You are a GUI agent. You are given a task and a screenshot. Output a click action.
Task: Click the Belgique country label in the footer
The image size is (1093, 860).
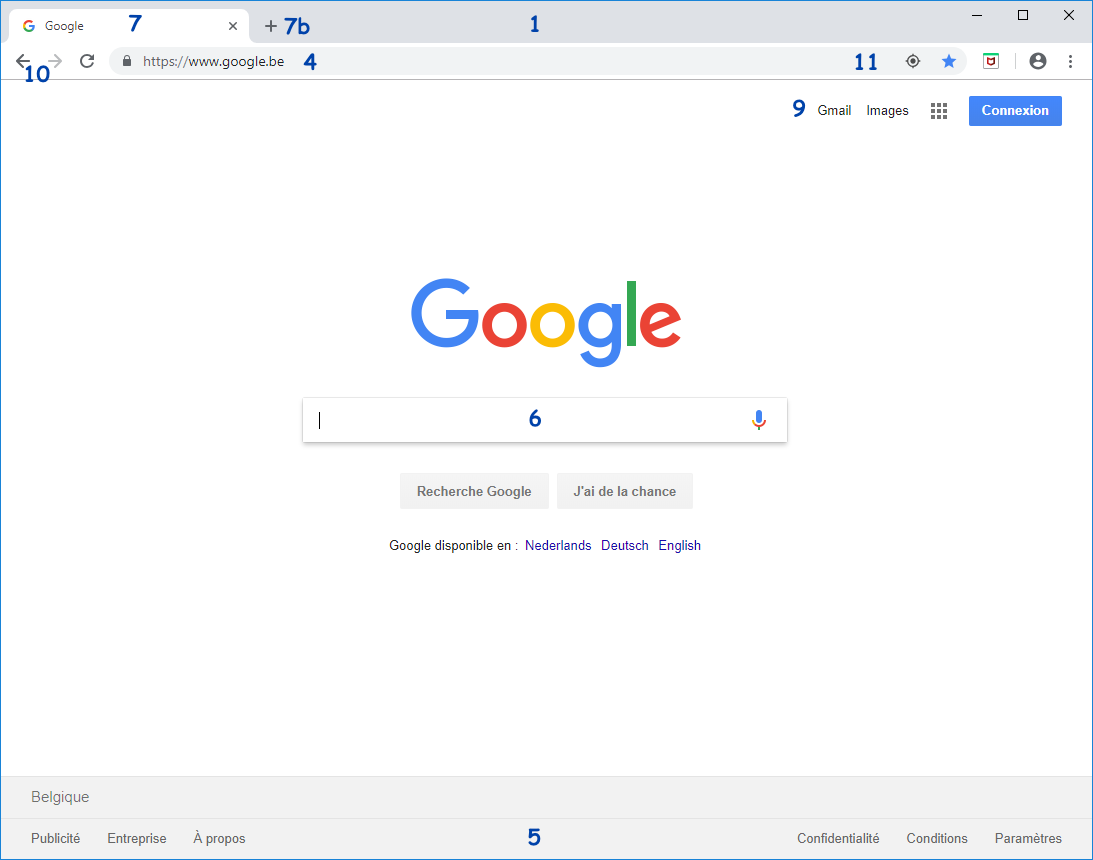pyautogui.click(x=60, y=797)
